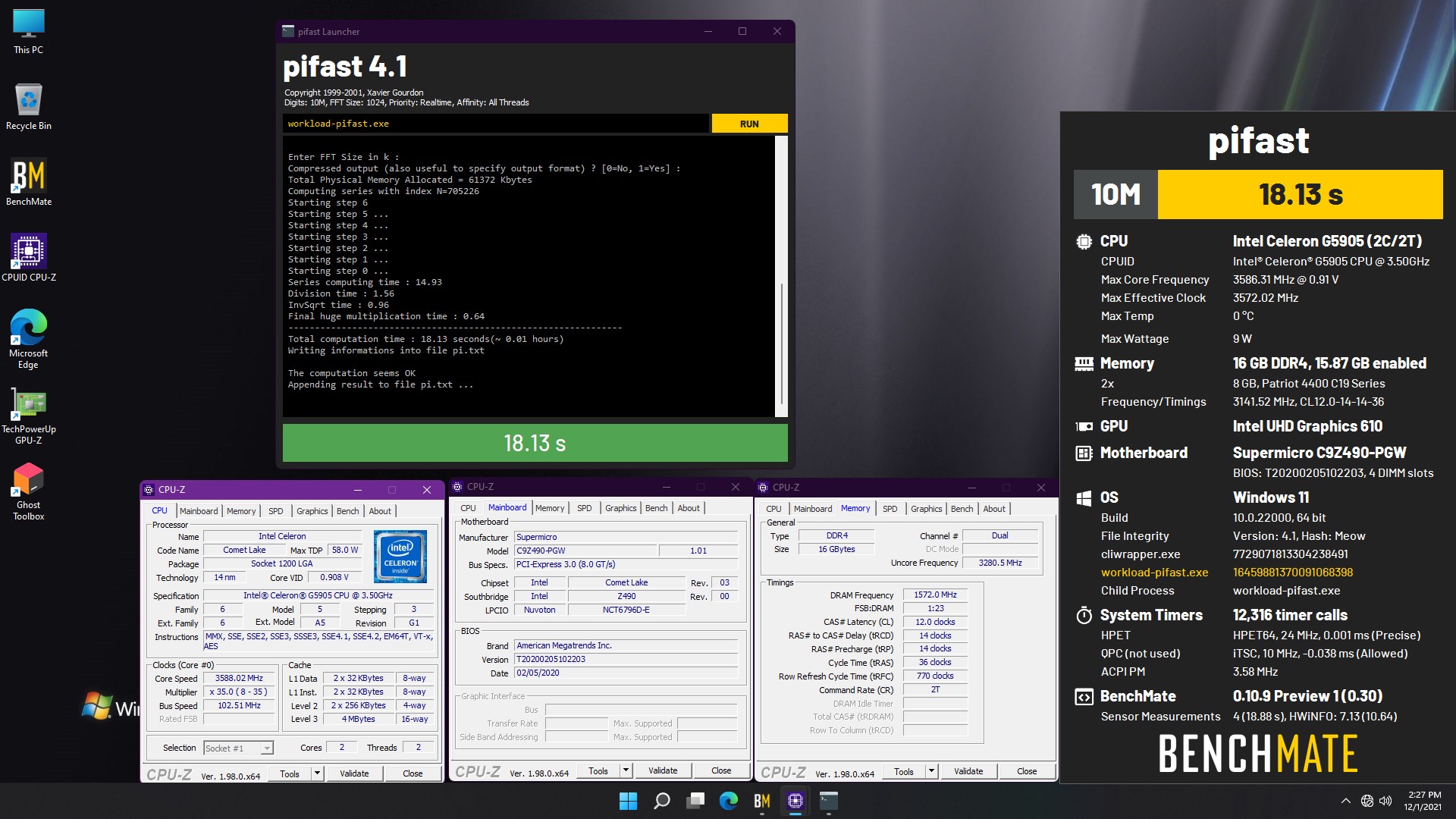1456x819 pixels.
Task: Open BenchMate desktop shortcut
Action: tap(28, 183)
